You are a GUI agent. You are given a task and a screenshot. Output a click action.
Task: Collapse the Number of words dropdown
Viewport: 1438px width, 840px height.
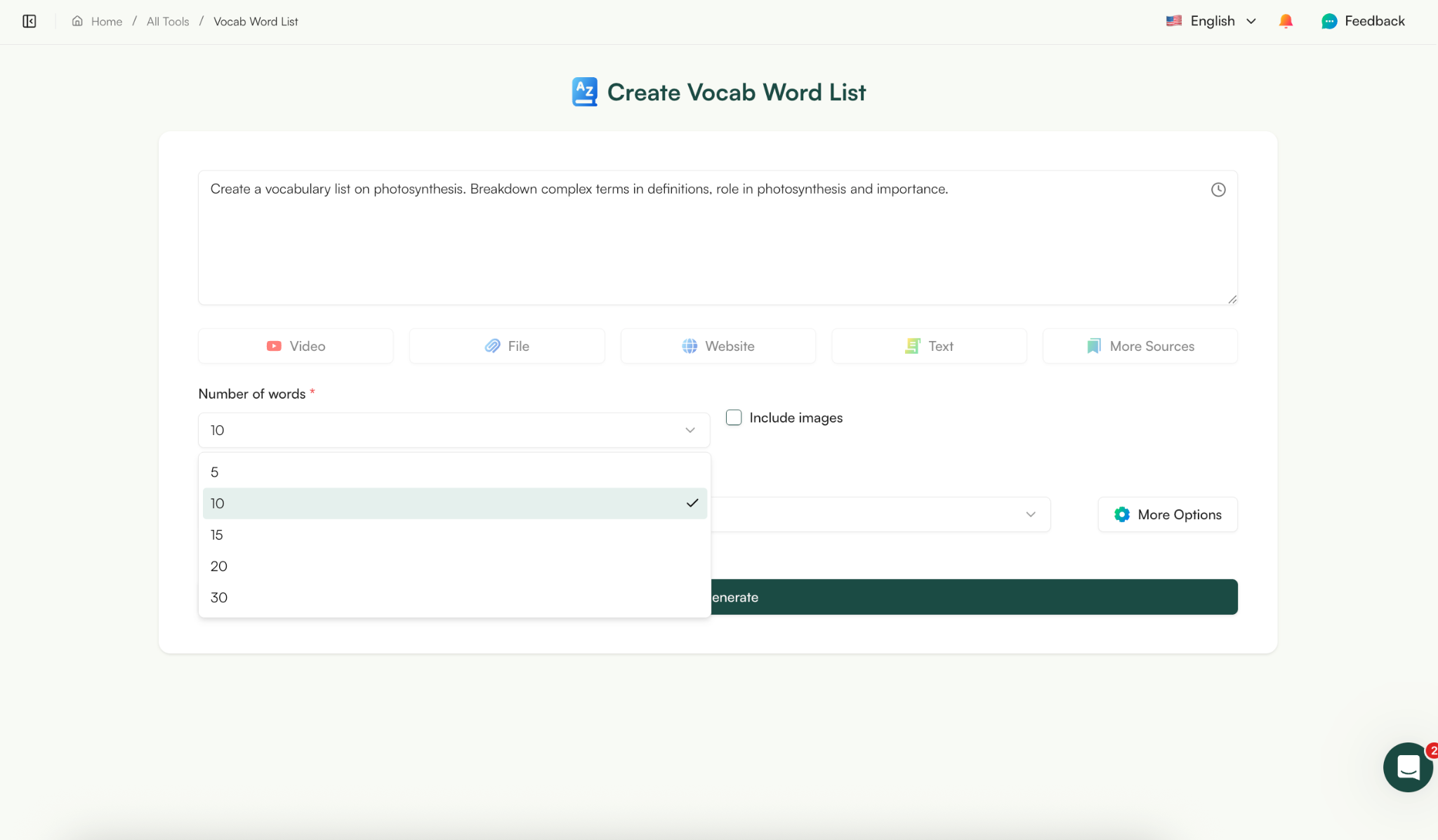click(x=690, y=429)
